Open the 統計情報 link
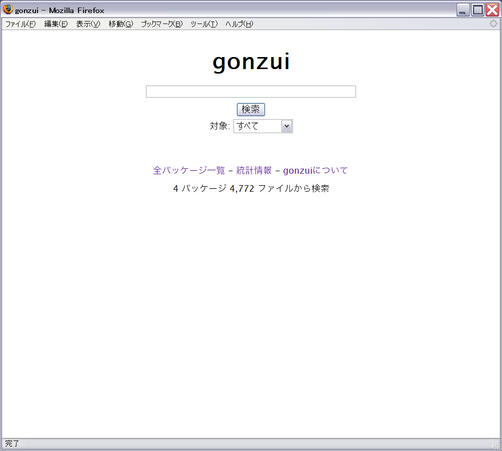 click(254, 170)
